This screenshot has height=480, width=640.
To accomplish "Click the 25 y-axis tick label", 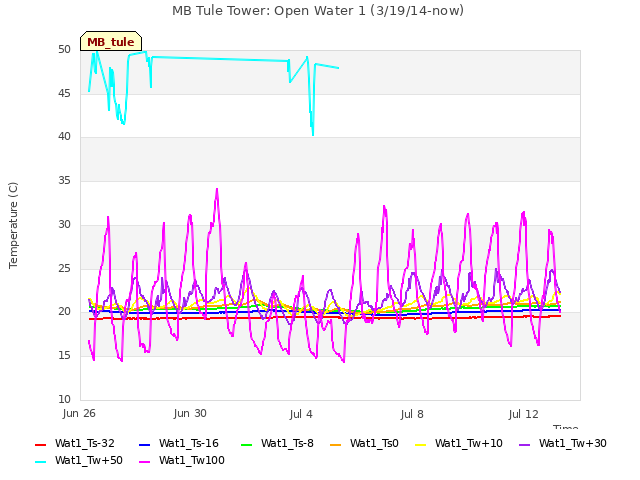I will pyautogui.click(x=64, y=268).
